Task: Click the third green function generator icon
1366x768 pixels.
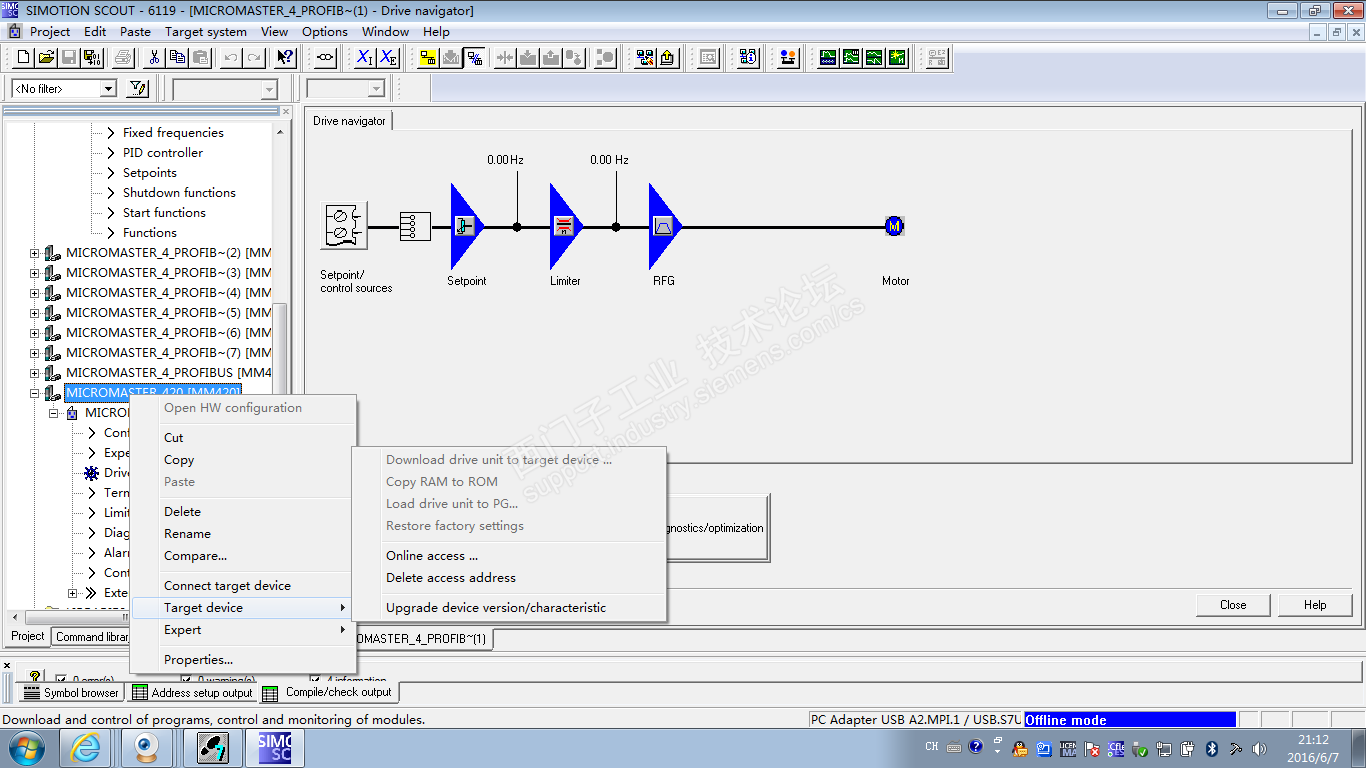Action: tap(874, 58)
